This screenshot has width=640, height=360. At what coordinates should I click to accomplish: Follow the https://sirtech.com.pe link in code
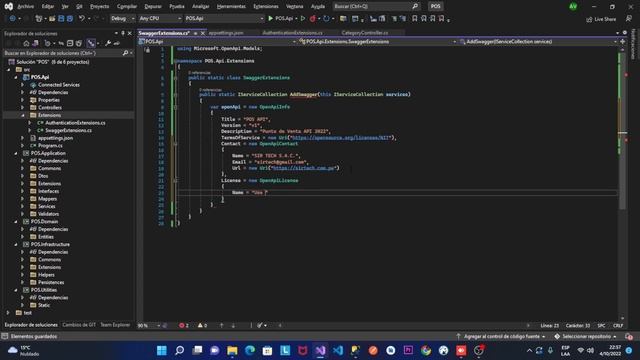pos(303,168)
